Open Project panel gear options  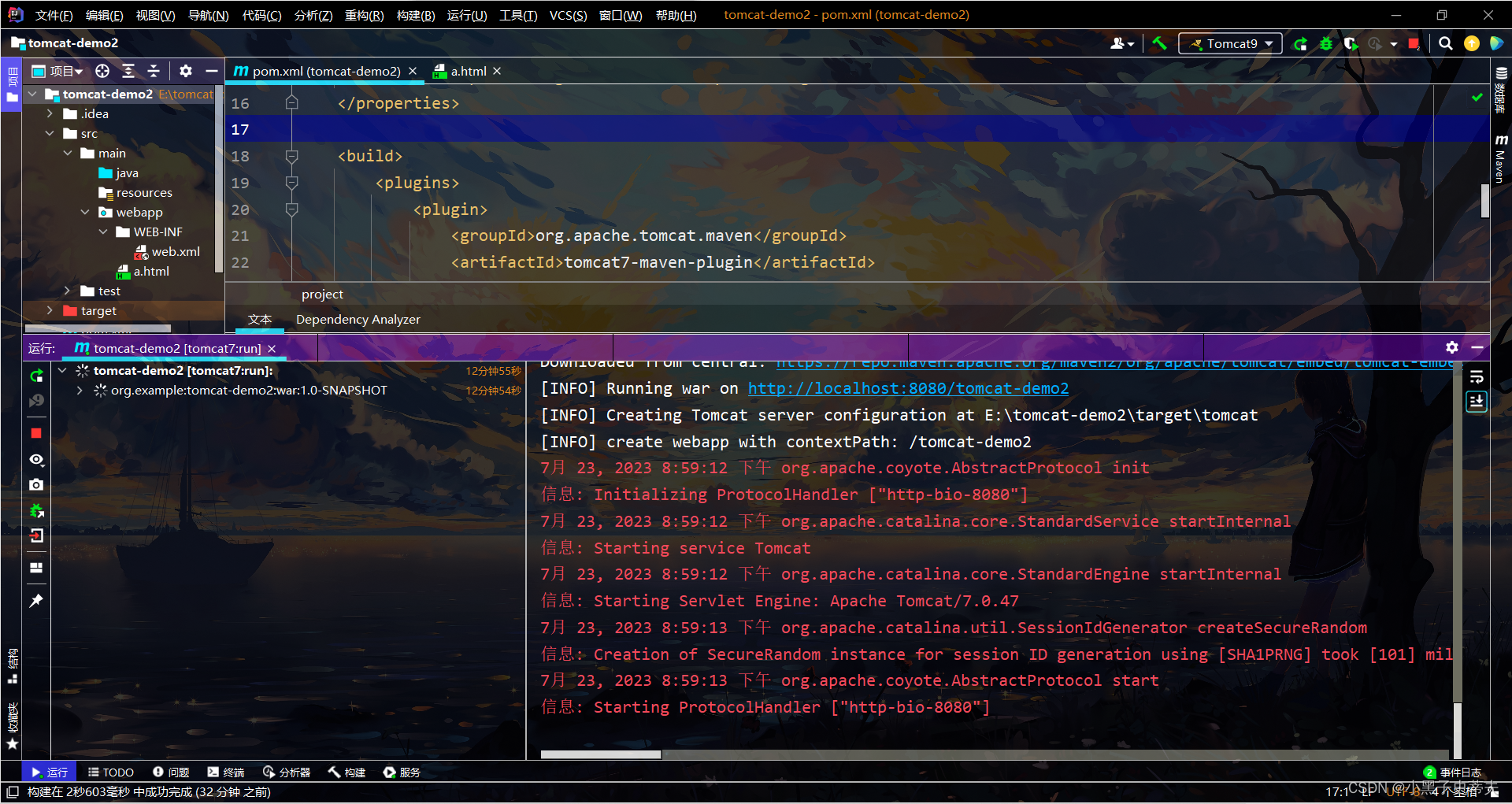tap(186, 71)
